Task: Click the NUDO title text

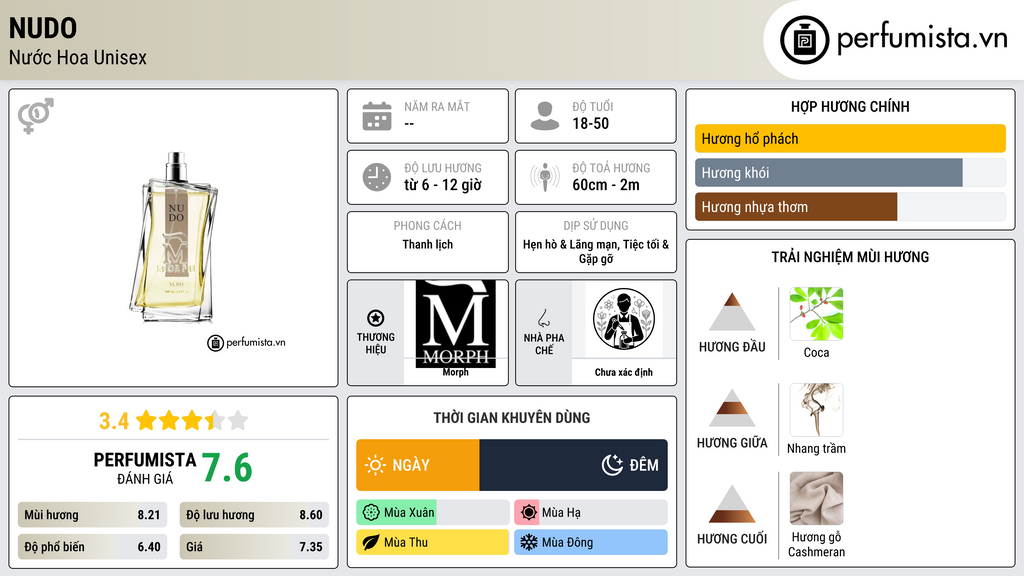Action: pyautogui.click(x=43, y=28)
